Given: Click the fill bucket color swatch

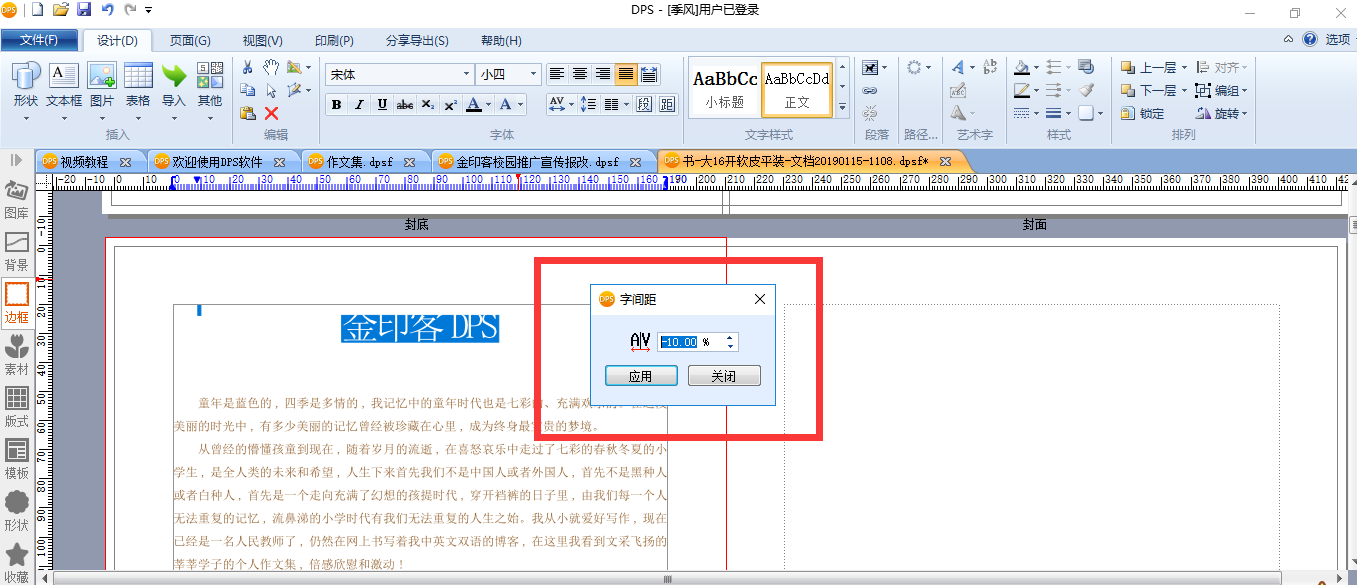Looking at the screenshot, I should click(1022, 67).
